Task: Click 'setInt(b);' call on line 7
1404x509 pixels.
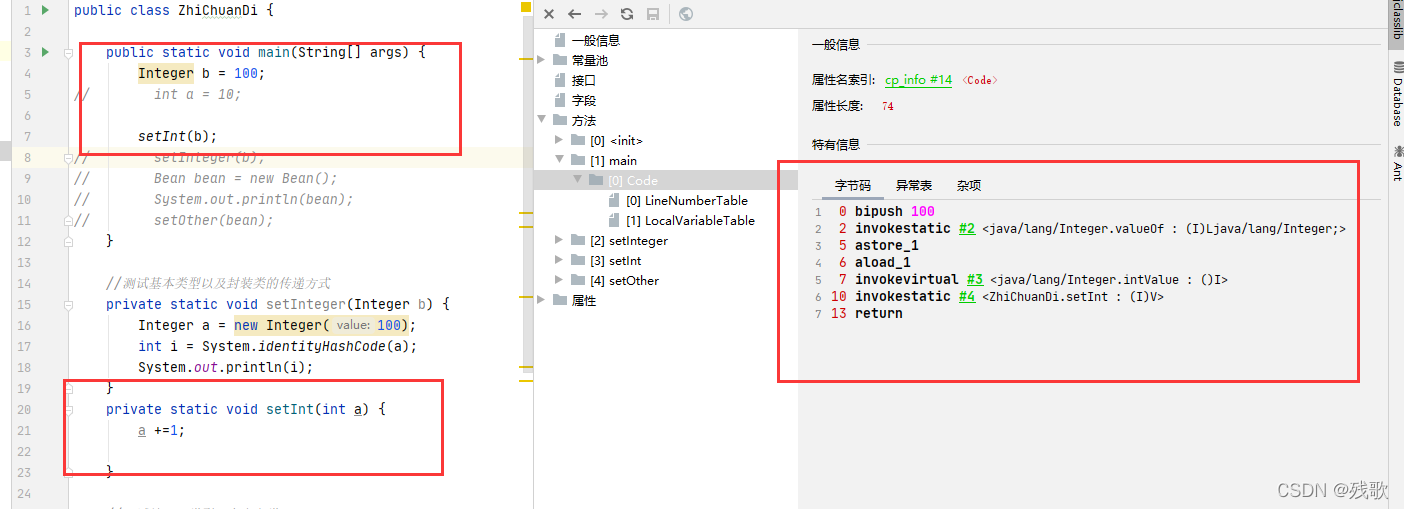Action: [x=178, y=136]
